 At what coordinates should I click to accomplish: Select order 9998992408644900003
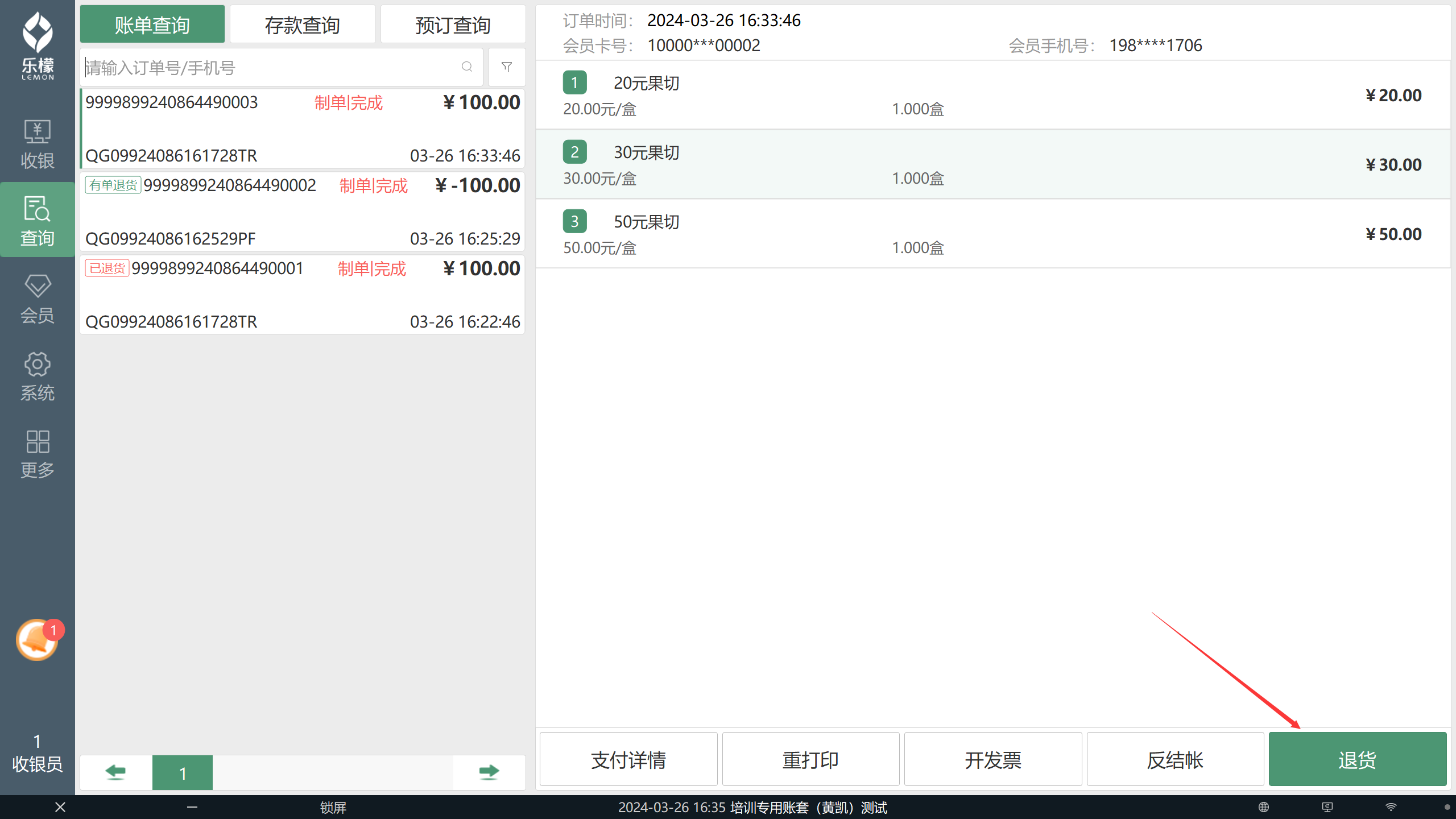(303, 129)
